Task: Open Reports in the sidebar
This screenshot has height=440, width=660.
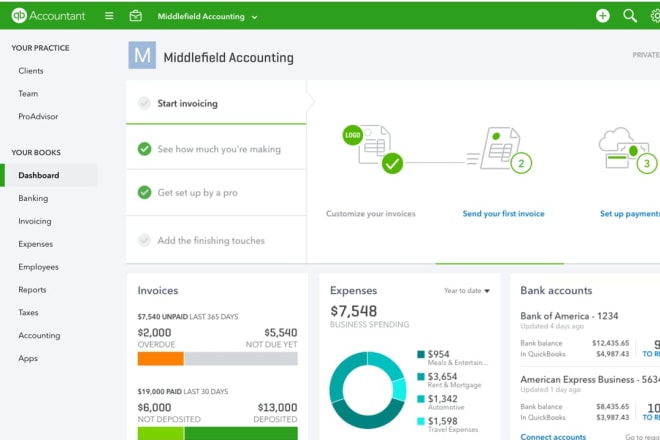Action: 32,290
